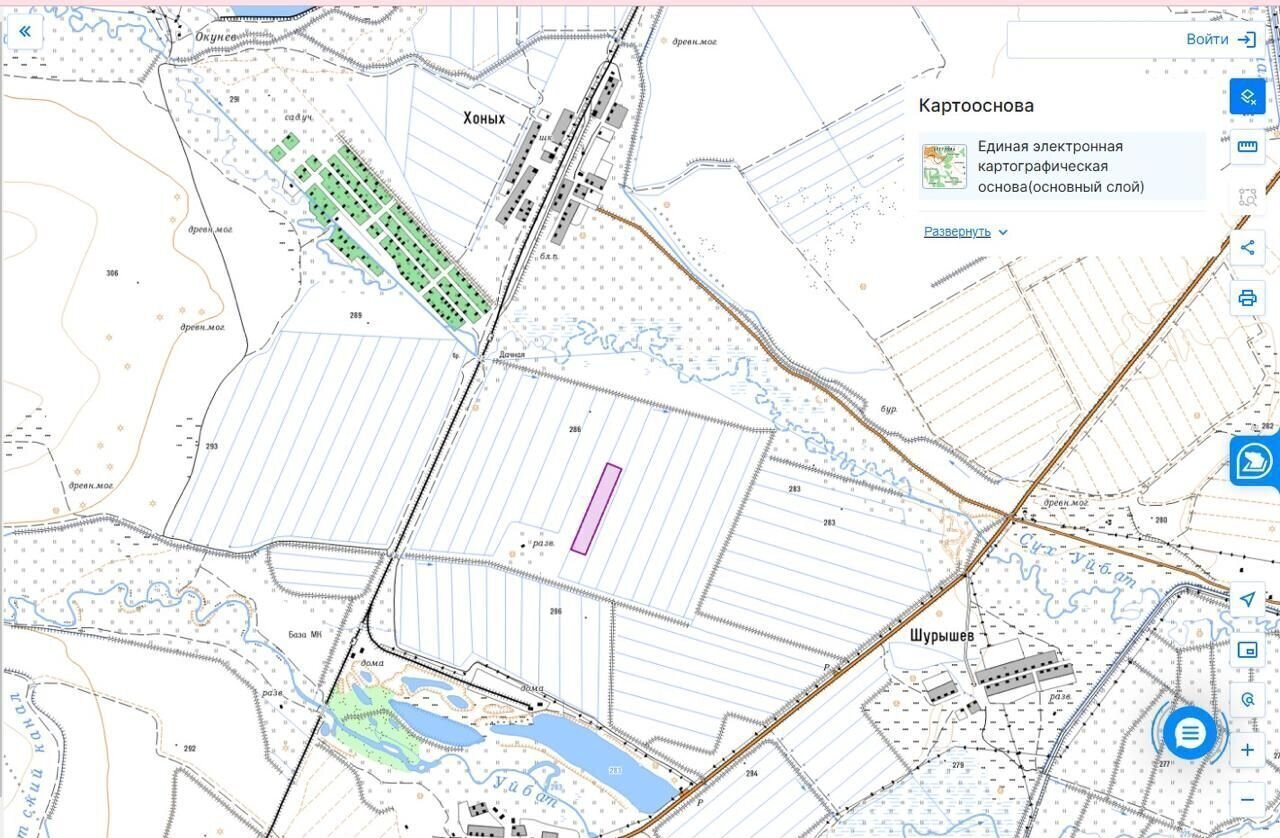Open the round blue chat support button
Screen dimensions: 1280x838
tap(1189, 733)
